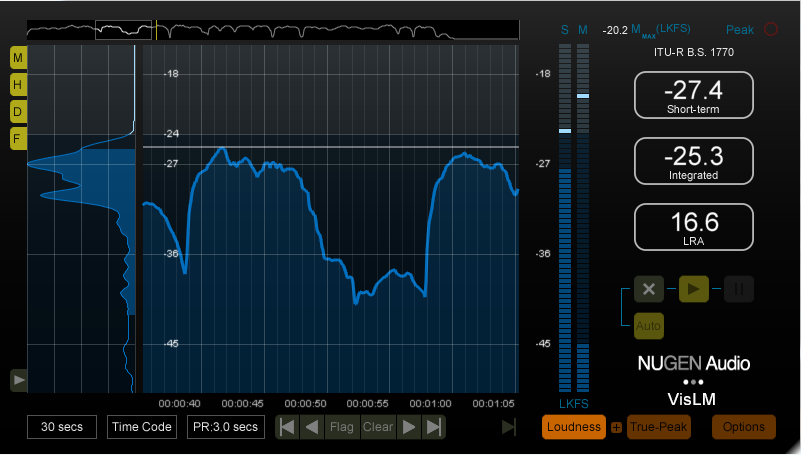Click the dim skip-to-end icon near the graph corner
The height and width of the screenshot is (455, 801).
point(509,427)
